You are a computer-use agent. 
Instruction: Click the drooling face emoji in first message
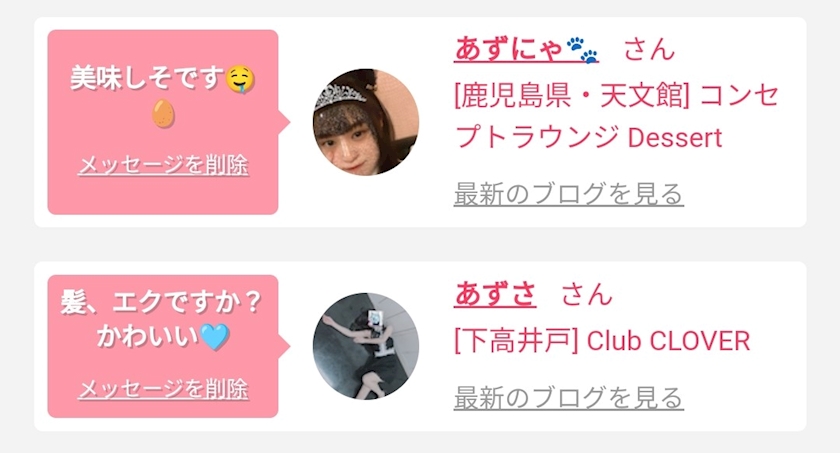pos(240,79)
